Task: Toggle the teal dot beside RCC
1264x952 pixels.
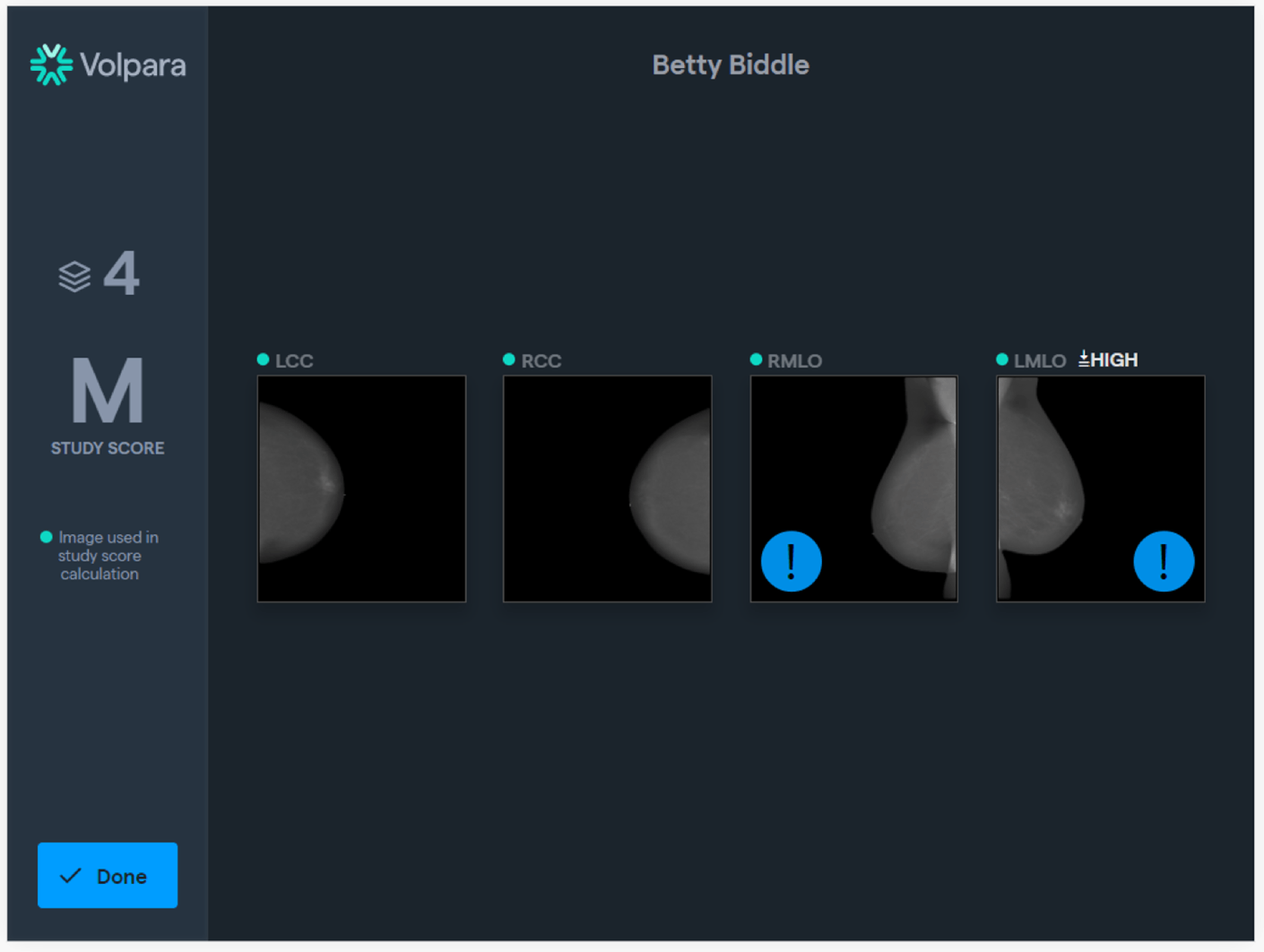Action: tap(509, 359)
